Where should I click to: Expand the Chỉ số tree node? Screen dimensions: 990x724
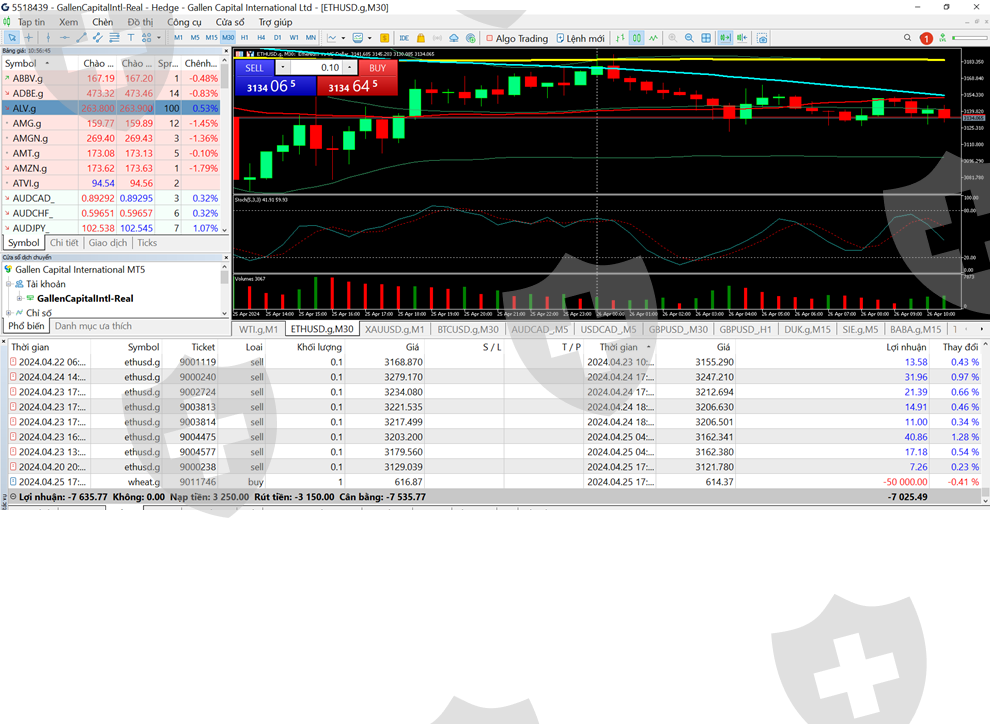click(9, 312)
